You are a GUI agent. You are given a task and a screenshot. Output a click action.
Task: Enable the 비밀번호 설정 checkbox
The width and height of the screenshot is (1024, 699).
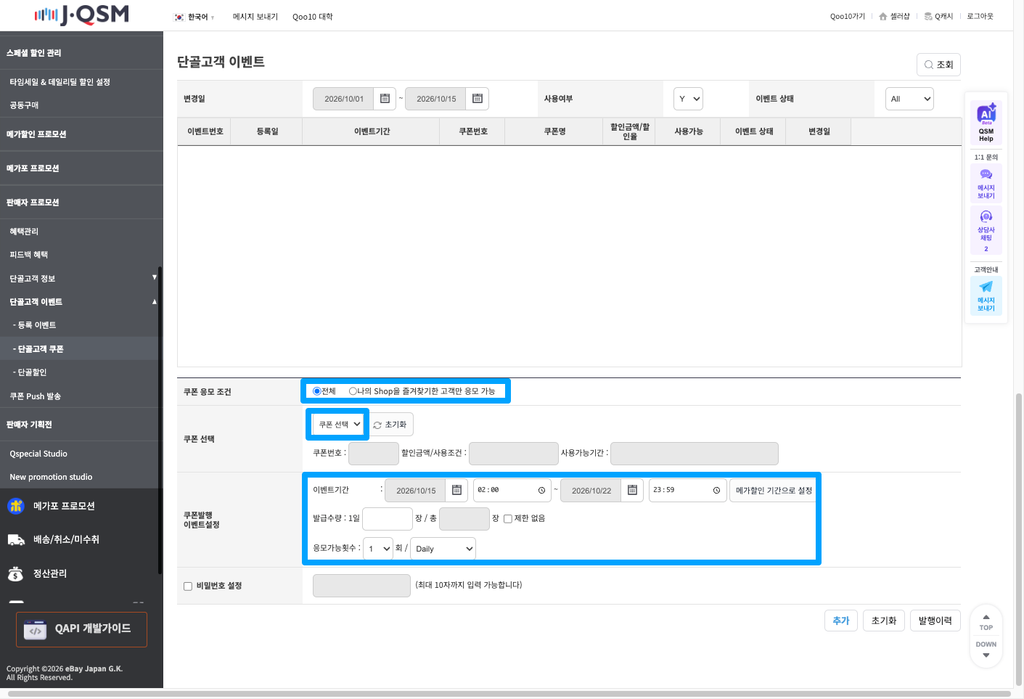[187, 586]
